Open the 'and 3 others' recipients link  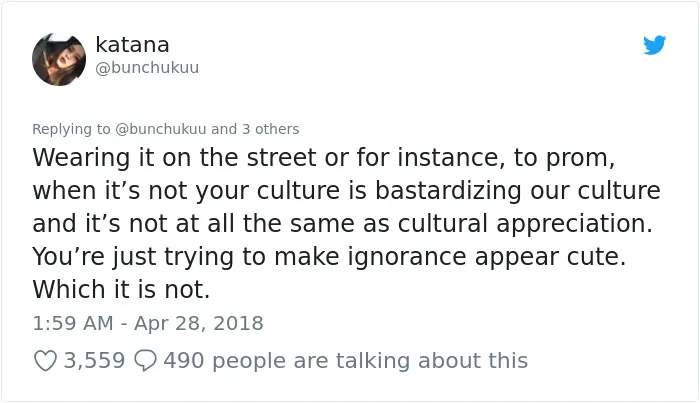(255, 129)
